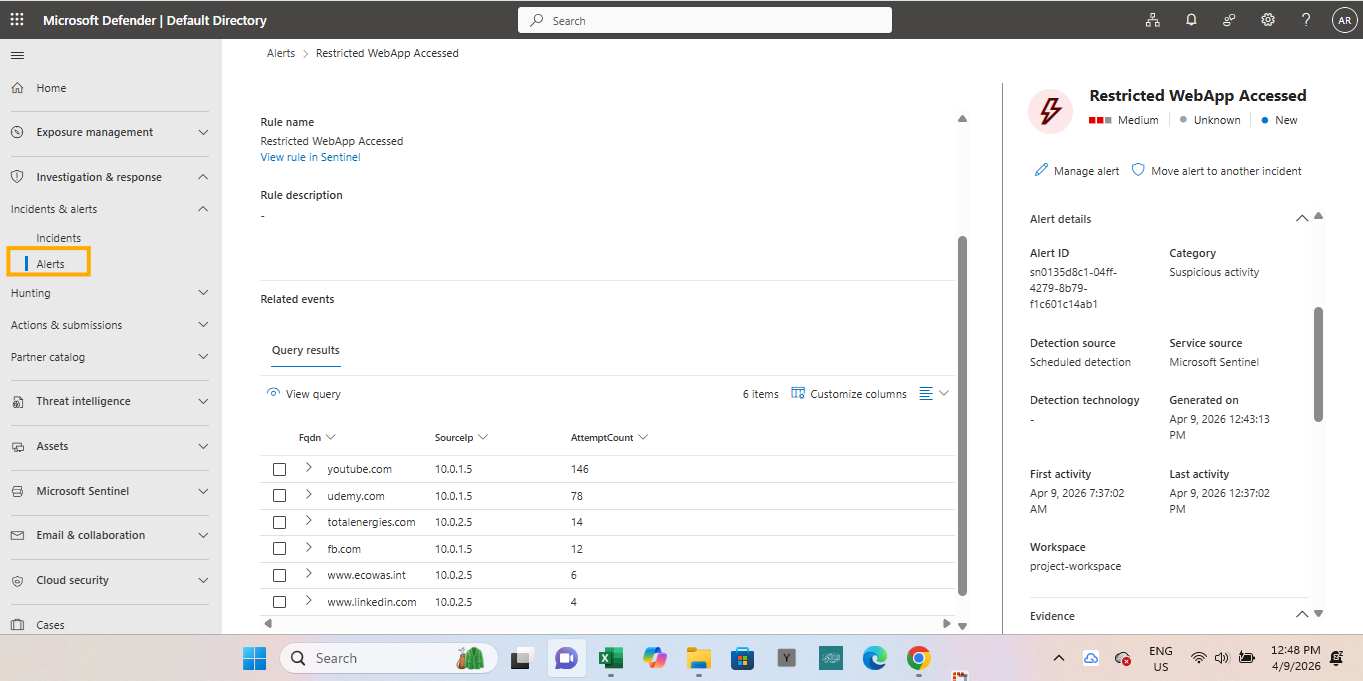Expand the Hunting menu chevron

(203, 293)
